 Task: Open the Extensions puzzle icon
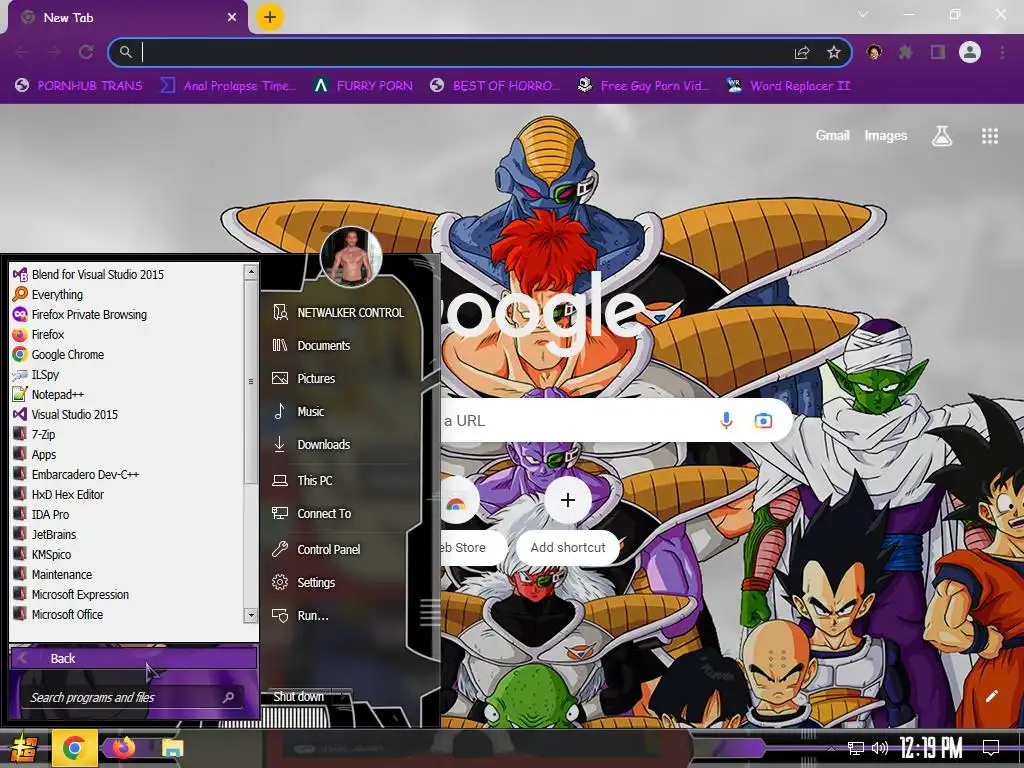(906, 52)
